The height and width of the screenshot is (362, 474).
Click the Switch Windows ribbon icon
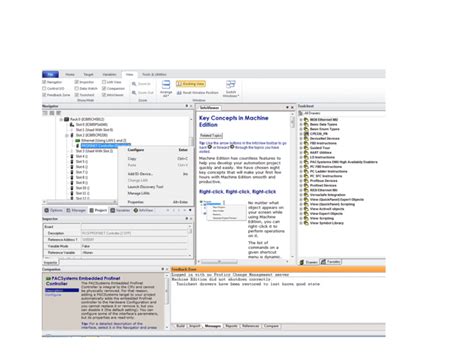231,84
